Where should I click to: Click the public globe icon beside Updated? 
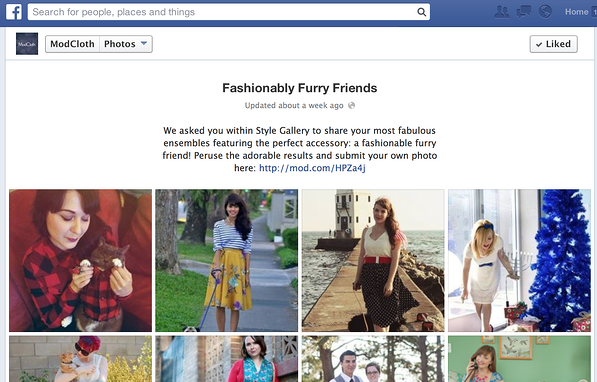[351, 105]
